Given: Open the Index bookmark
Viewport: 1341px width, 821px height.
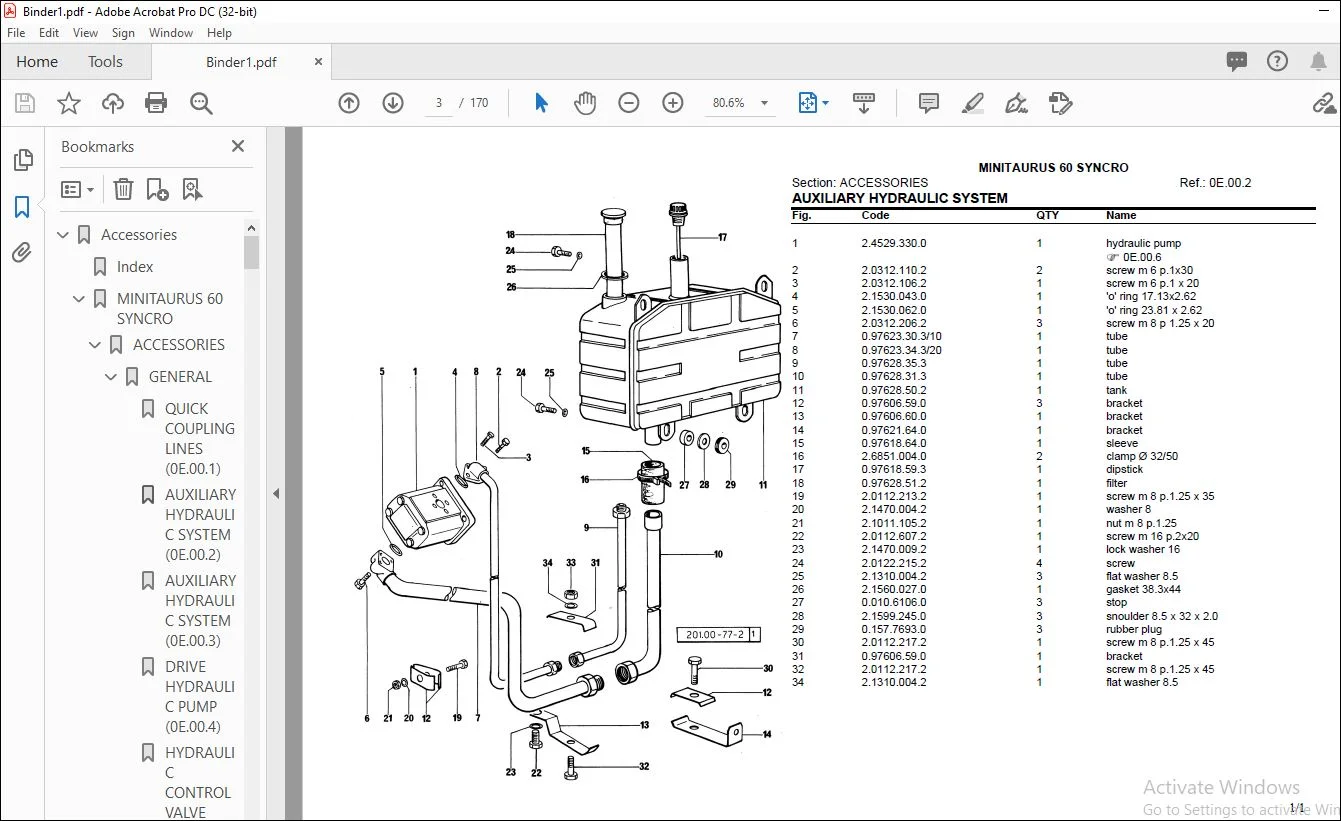Looking at the screenshot, I should [135, 267].
